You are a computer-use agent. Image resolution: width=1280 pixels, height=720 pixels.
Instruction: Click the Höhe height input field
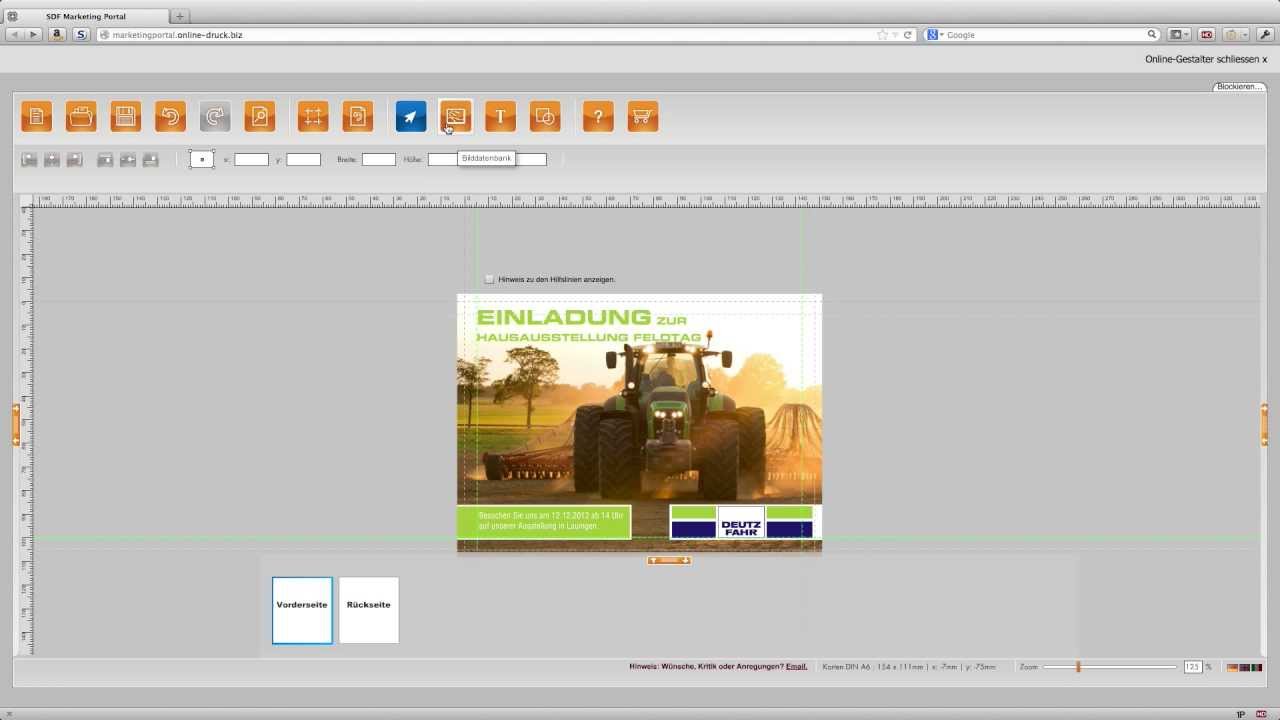tap(443, 159)
